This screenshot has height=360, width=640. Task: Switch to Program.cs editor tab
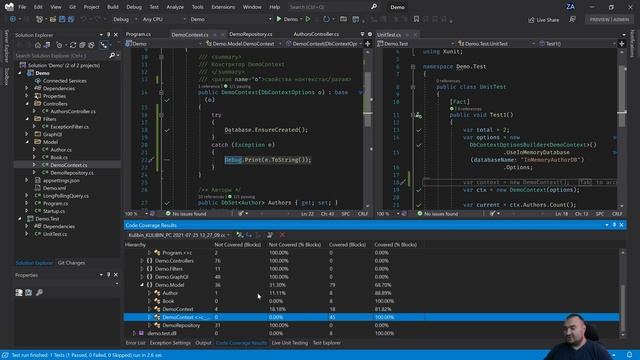tap(138, 34)
